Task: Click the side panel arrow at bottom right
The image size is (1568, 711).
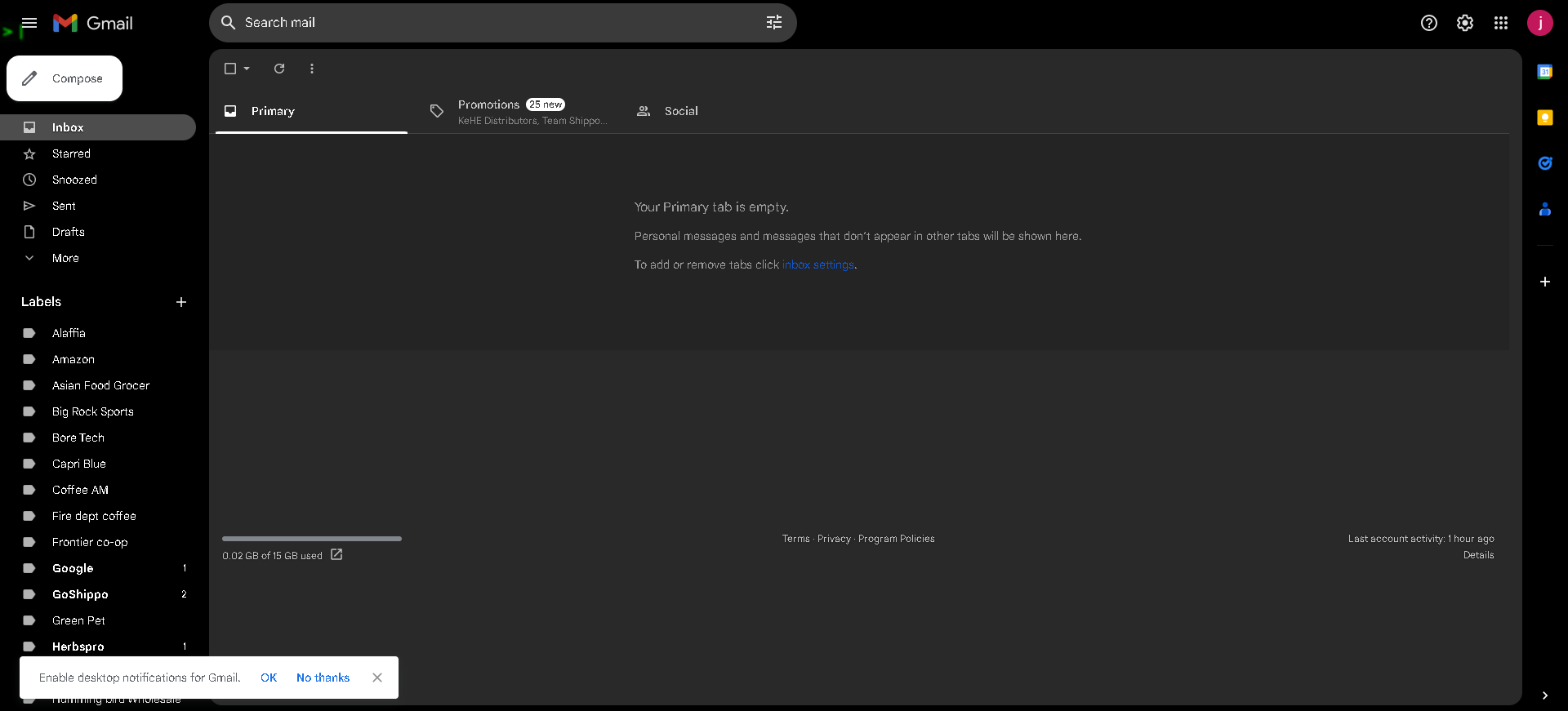Action: (1545, 695)
